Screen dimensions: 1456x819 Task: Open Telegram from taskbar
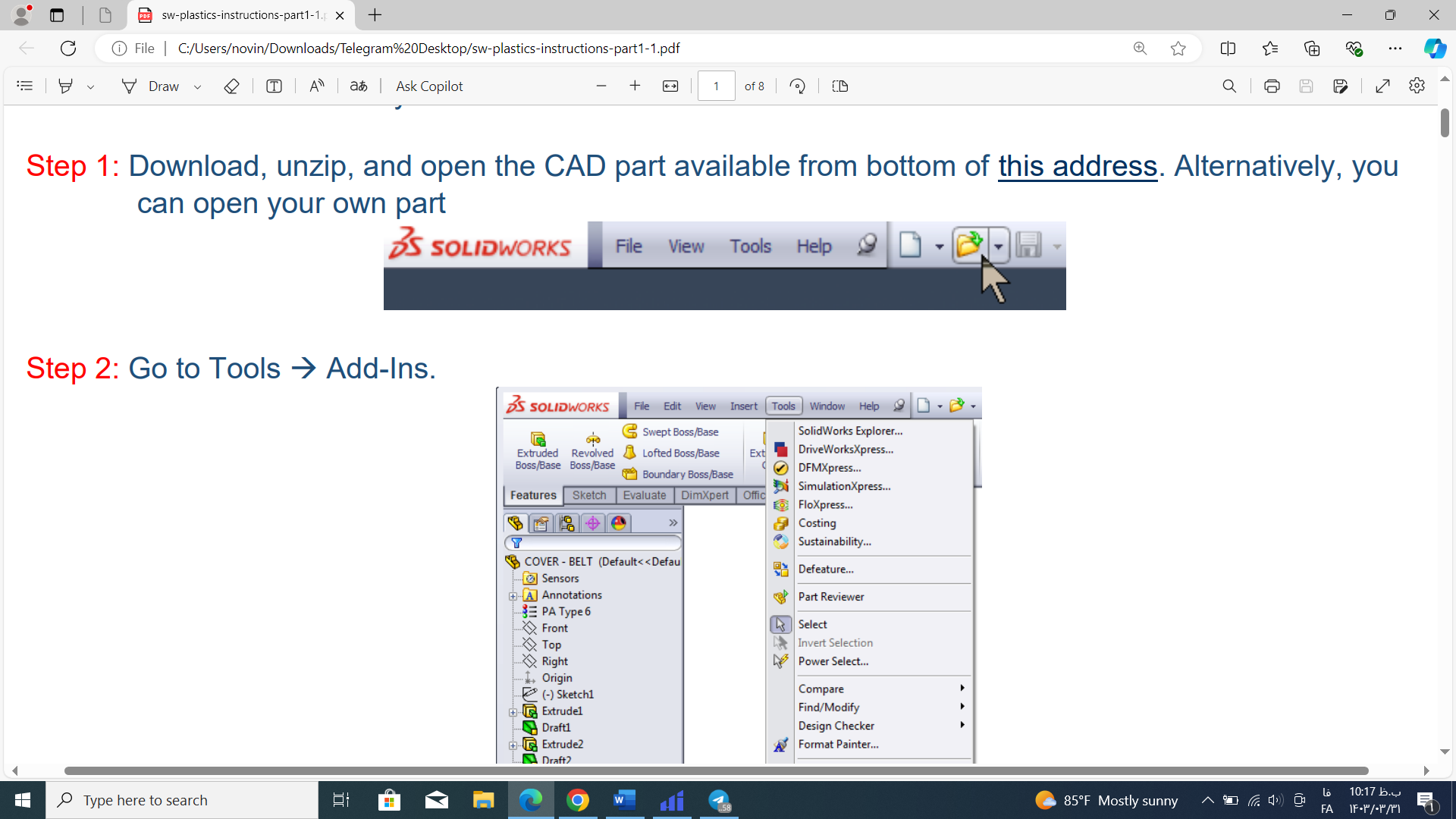(x=719, y=800)
